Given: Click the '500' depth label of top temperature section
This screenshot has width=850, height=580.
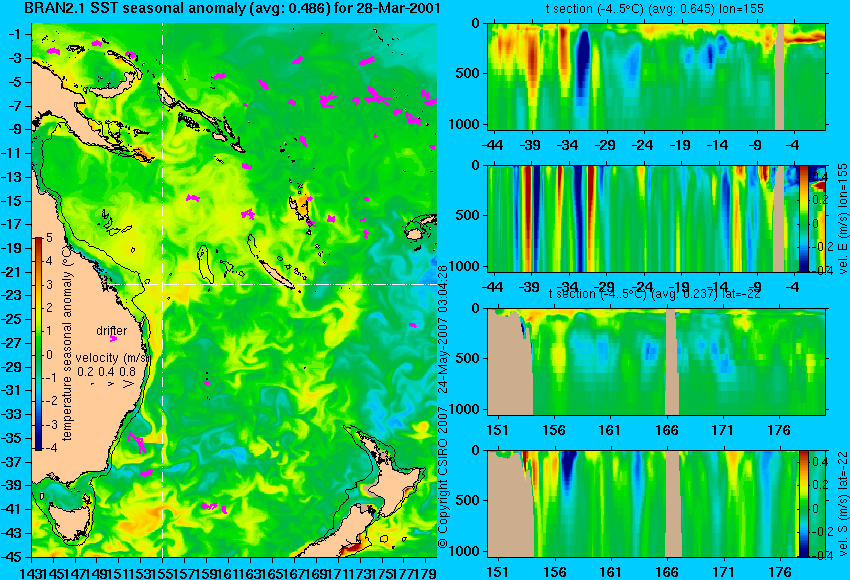Looking at the screenshot, I should tap(468, 73).
